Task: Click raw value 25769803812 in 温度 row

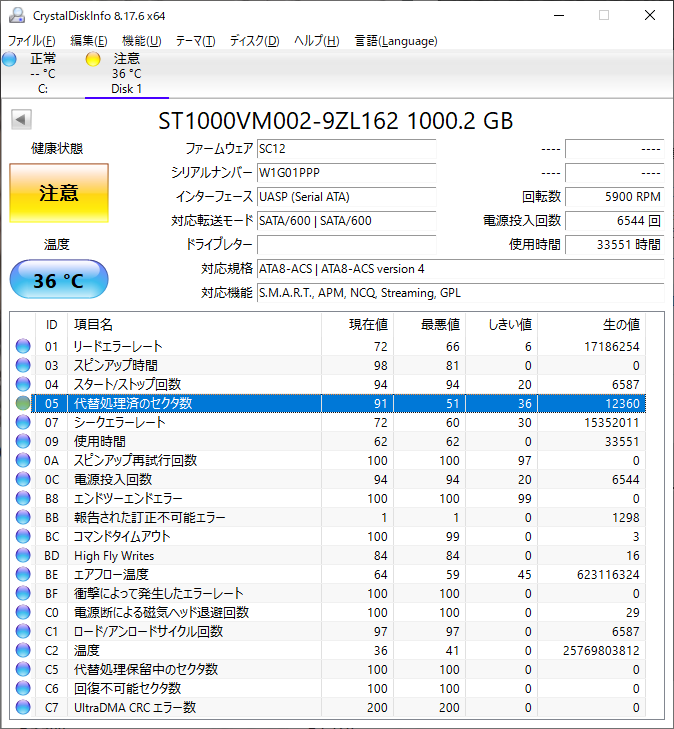Action: pyautogui.click(x=601, y=650)
